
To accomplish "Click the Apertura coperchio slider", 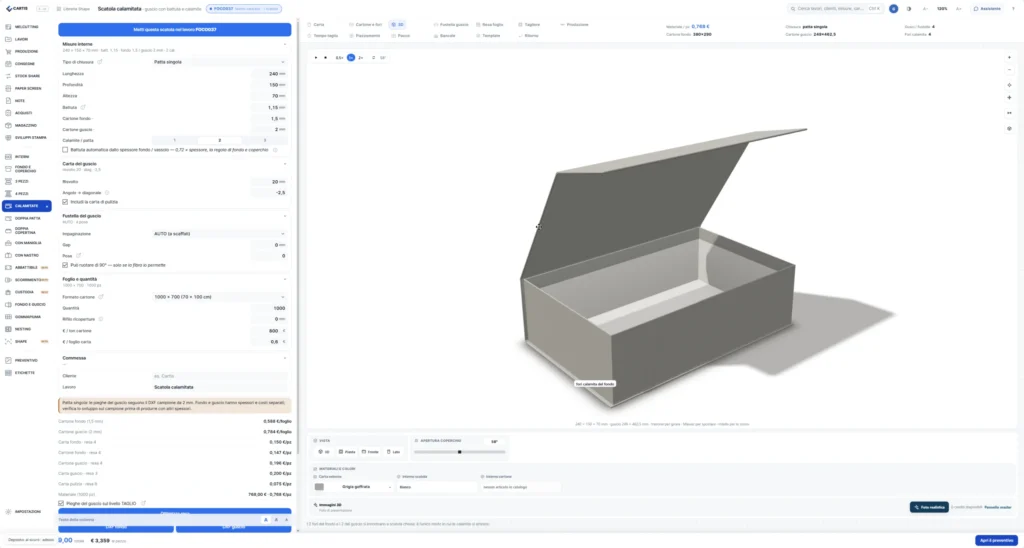I will click(460, 452).
